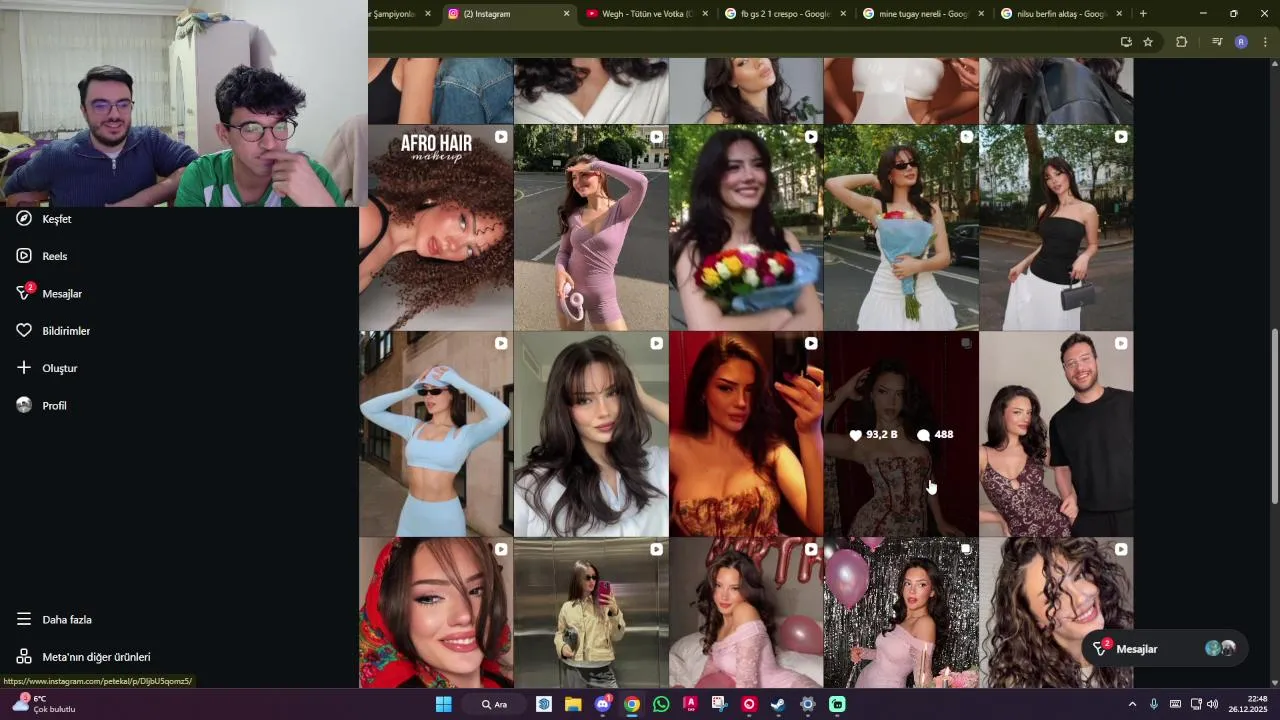The image size is (1280, 720).
Task: Open Settings gear in taskbar
Action: click(x=808, y=704)
